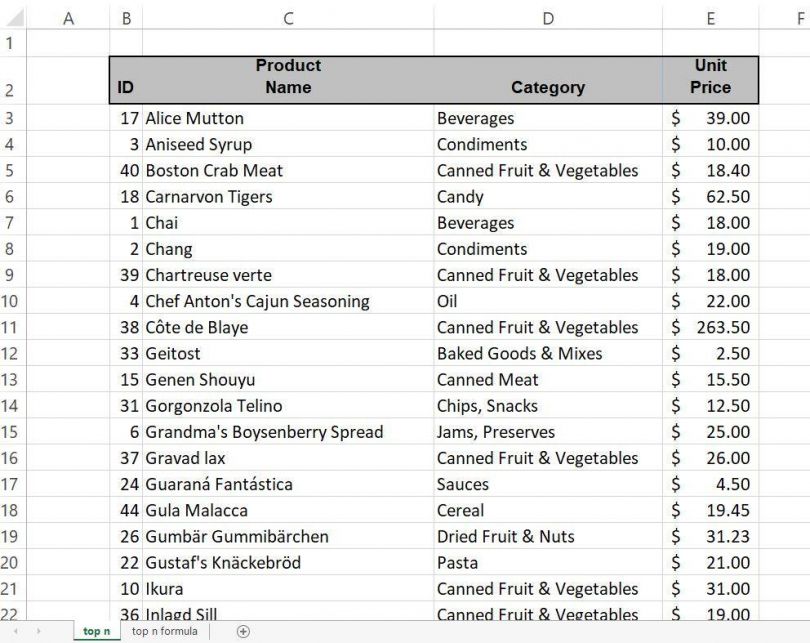Select the 'top n' sheet tab

[x=97, y=631]
